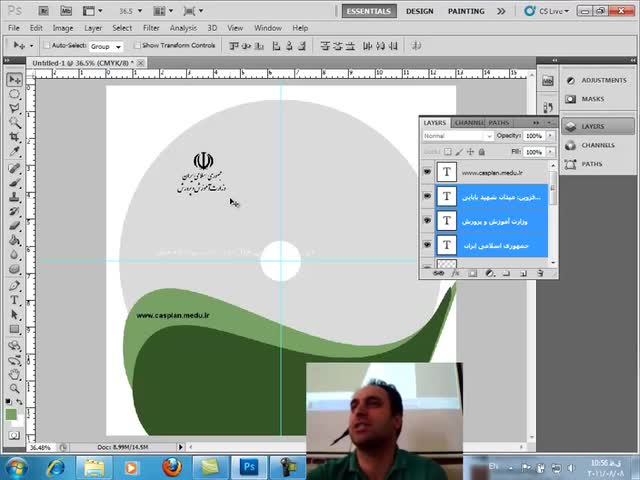Select the 3D Object Rotate tool
Image resolution: width=640 pixels, height=480 pixels.
[x=14, y=346]
